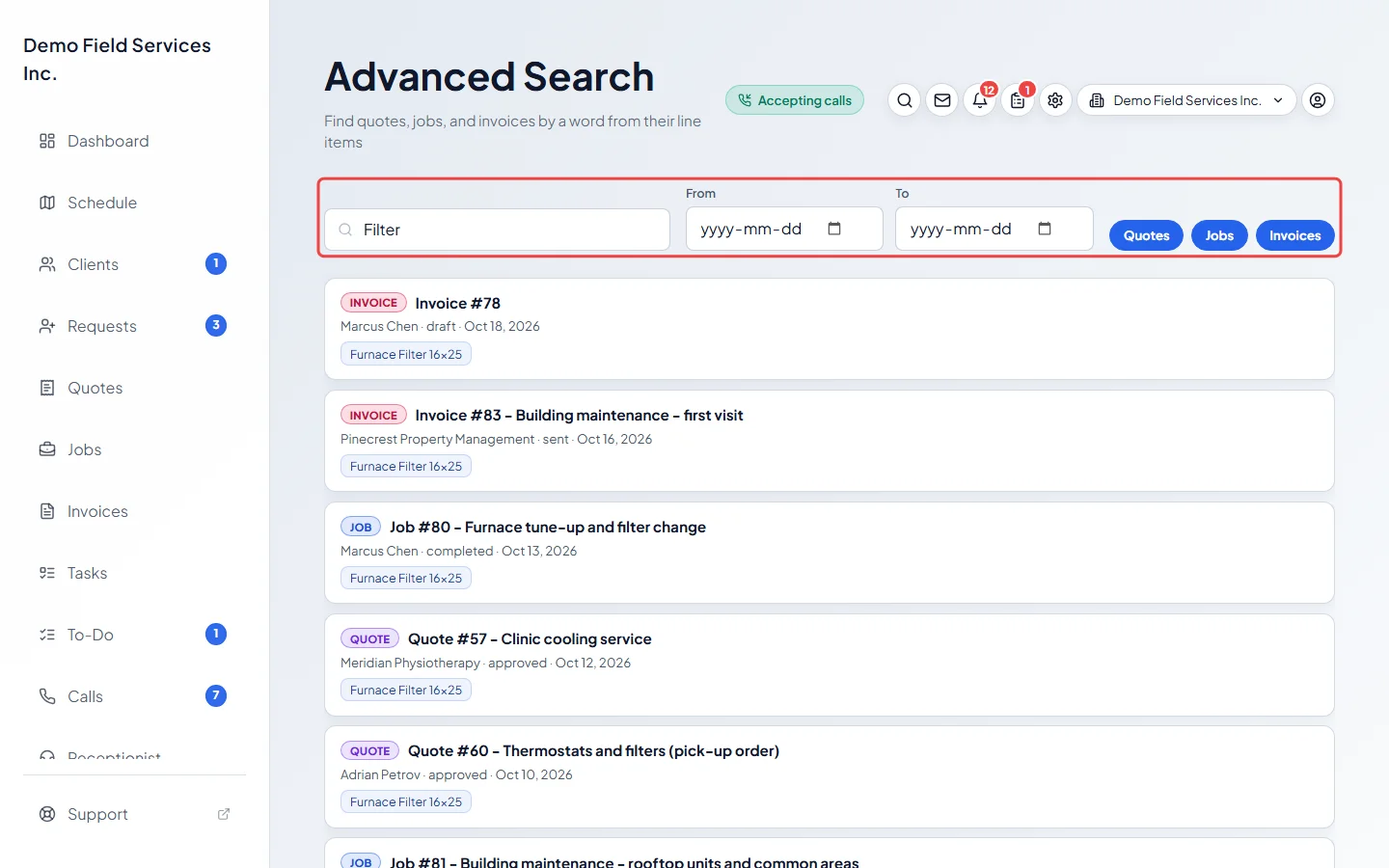The width and height of the screenshot is (1389, 868).
Task: Open the Support link
Action: (x=134, y=814)
